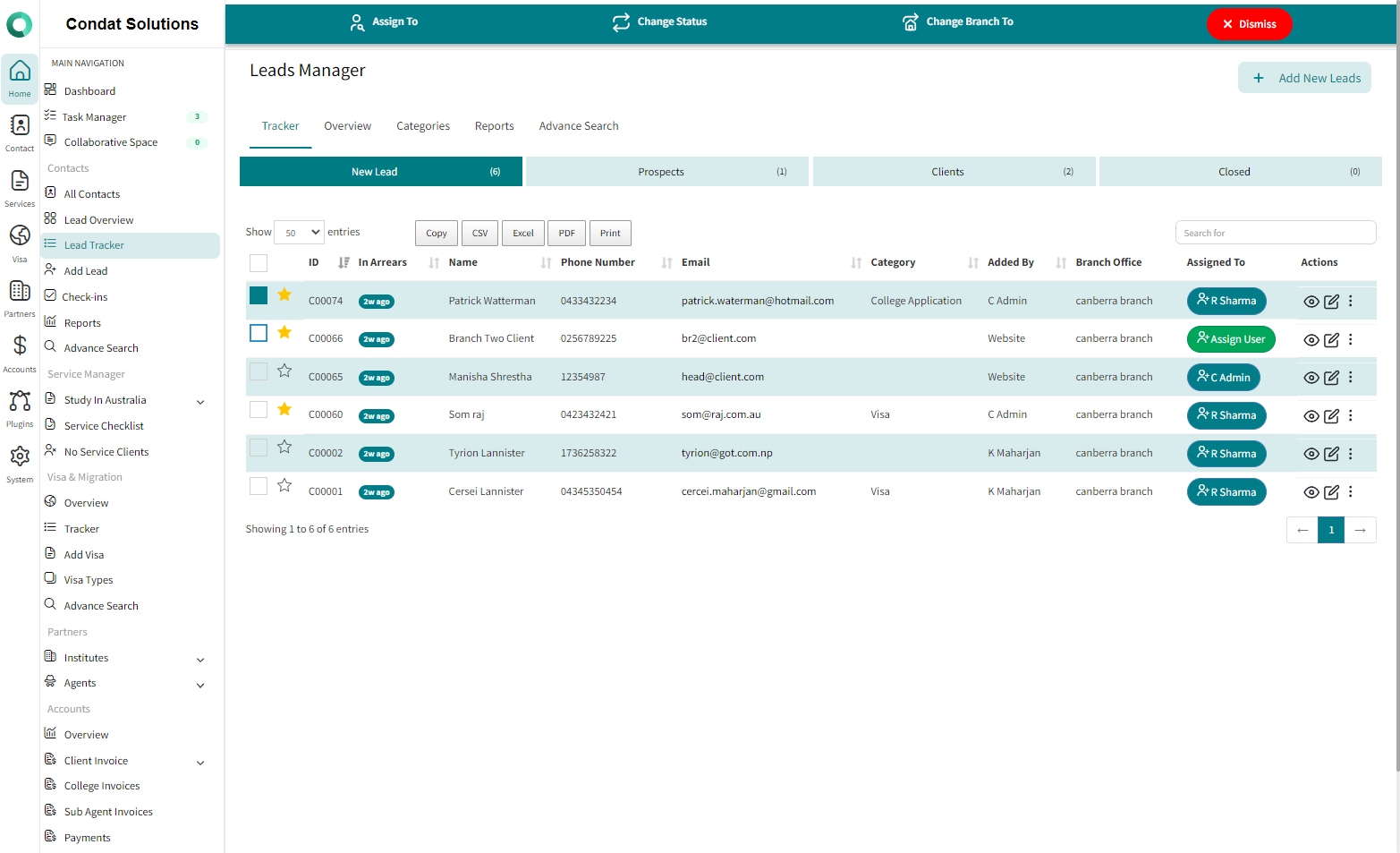Image resolution: width=1400 pixels, height=853 pixels.
Task: Switch to the Categories tab
Action: (423, 126)
